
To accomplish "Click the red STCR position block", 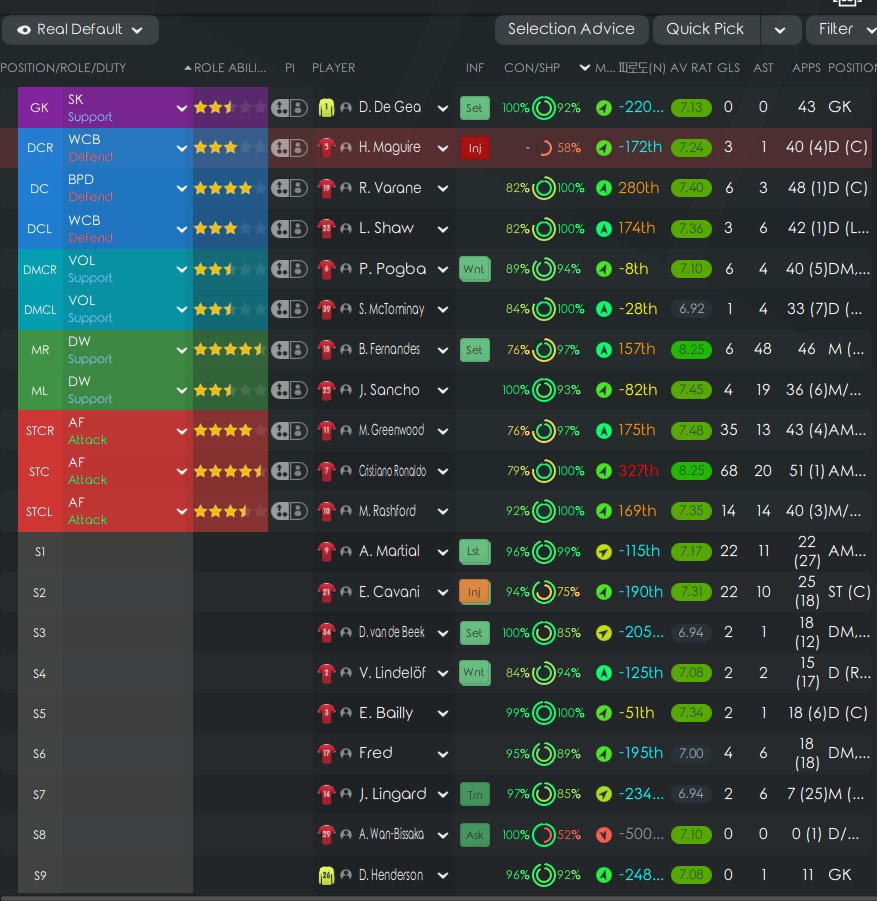I will coord(40,431).
